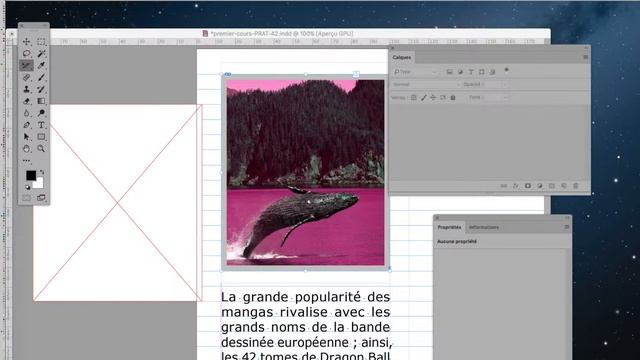
Task: Select the Rectangle shape tool
Action: pyautogui.click(x=41, y=137)
